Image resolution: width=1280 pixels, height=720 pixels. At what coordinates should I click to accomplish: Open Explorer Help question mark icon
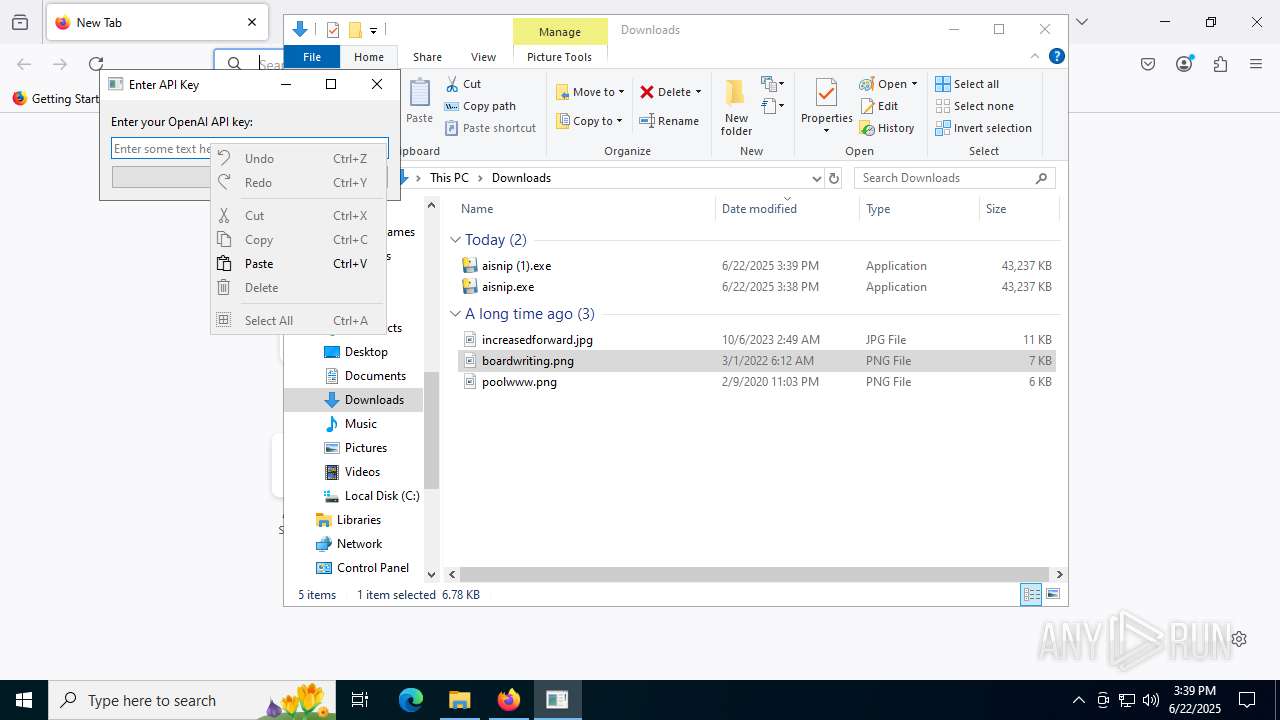pyautogui.click(x=1057, y=56)
